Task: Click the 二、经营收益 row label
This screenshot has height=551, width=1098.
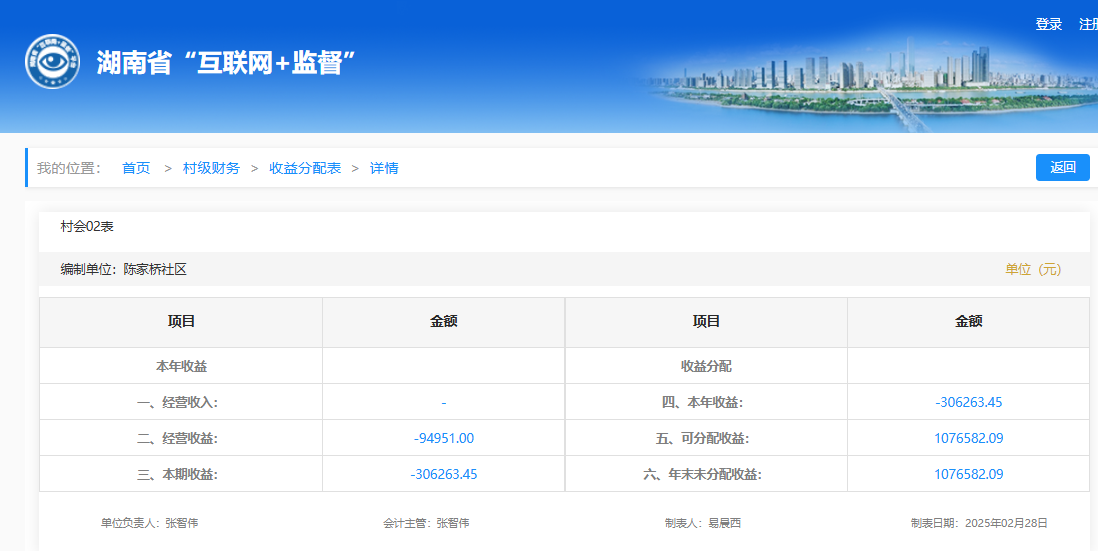Action: [177, 438]
